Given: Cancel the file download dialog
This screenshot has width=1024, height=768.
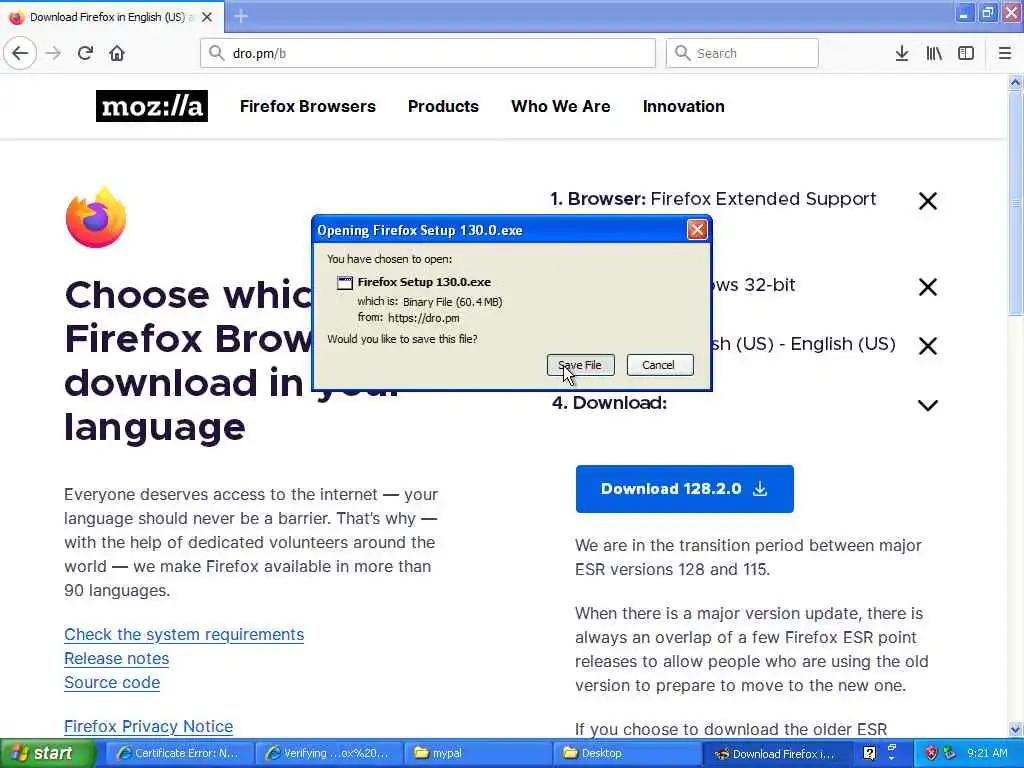Looking at the screenshot, I should coord(660,365).
